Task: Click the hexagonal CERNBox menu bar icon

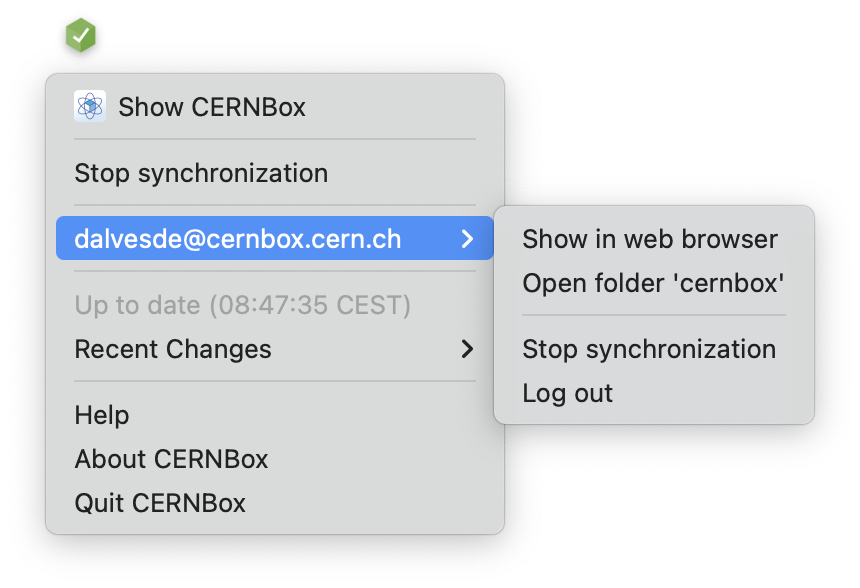Action: pyautogui.click(x=80, y=36)
